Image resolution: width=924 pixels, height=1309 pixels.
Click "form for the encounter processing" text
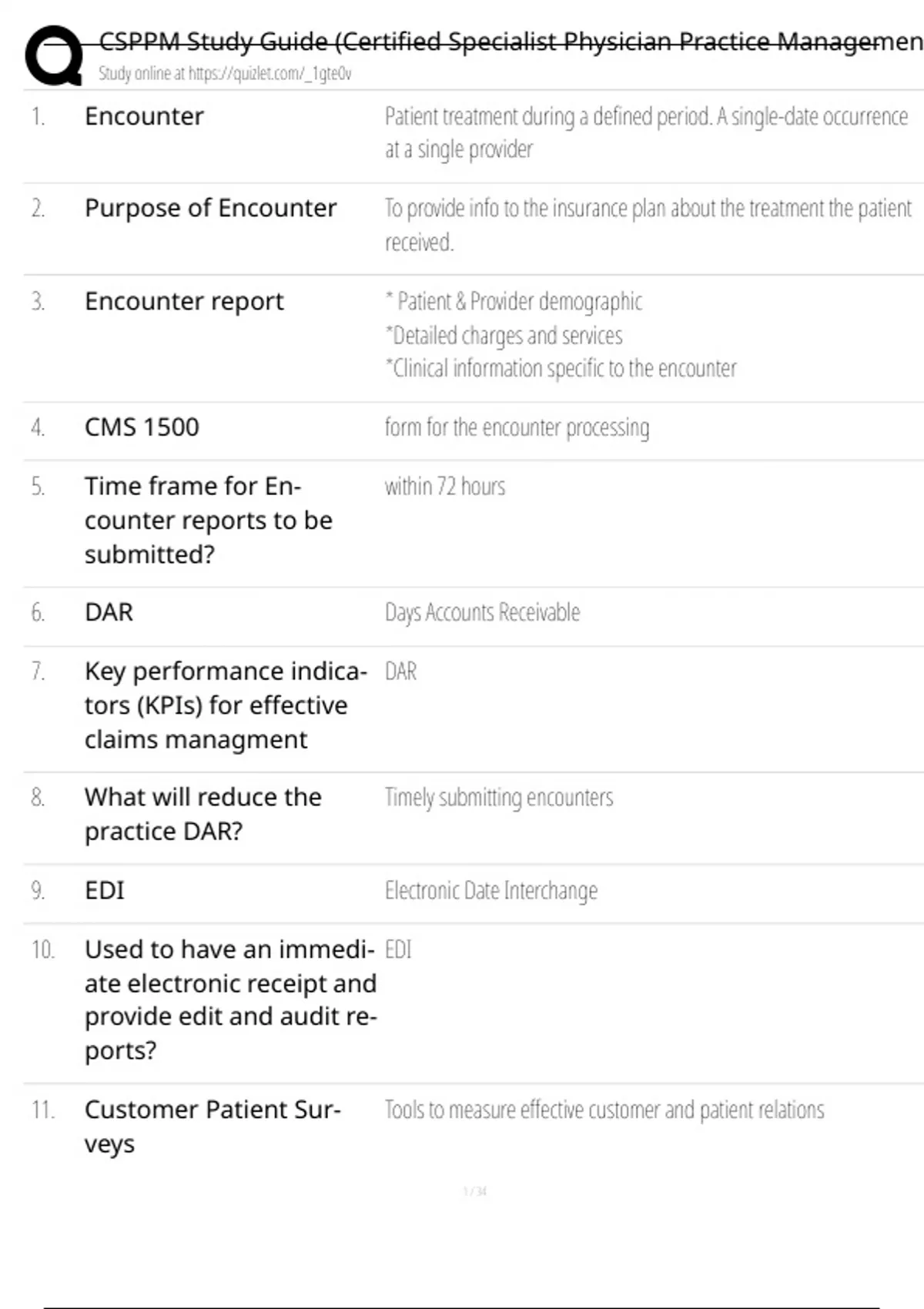517,427
